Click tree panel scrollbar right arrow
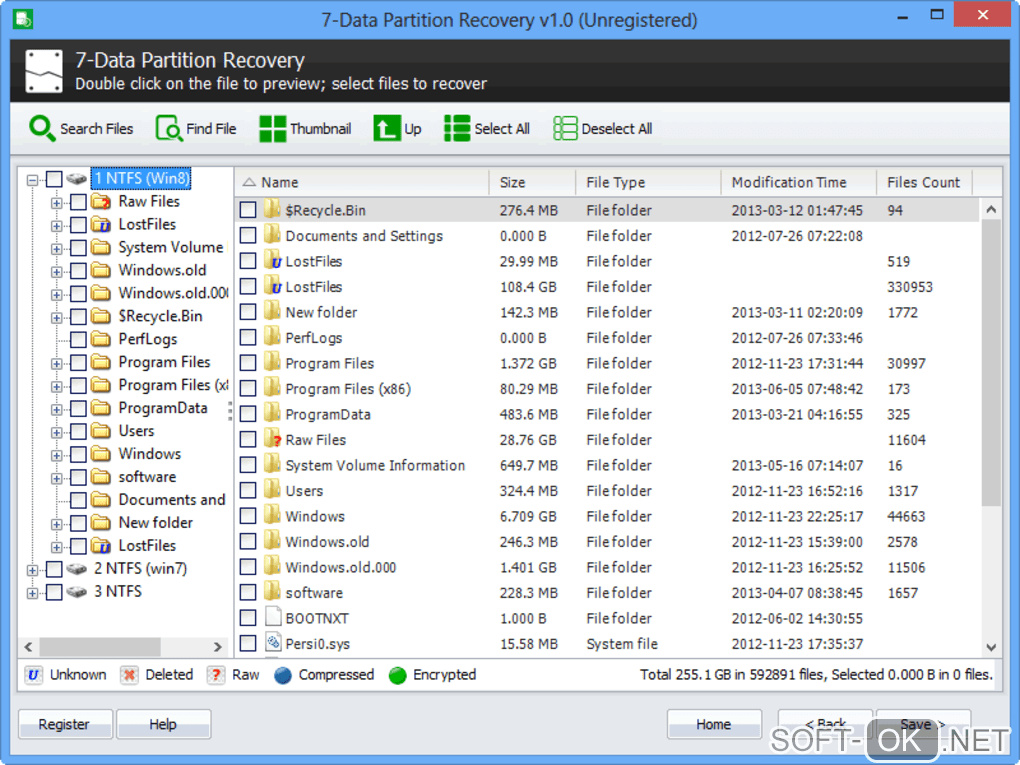 [x=218, y=647]
